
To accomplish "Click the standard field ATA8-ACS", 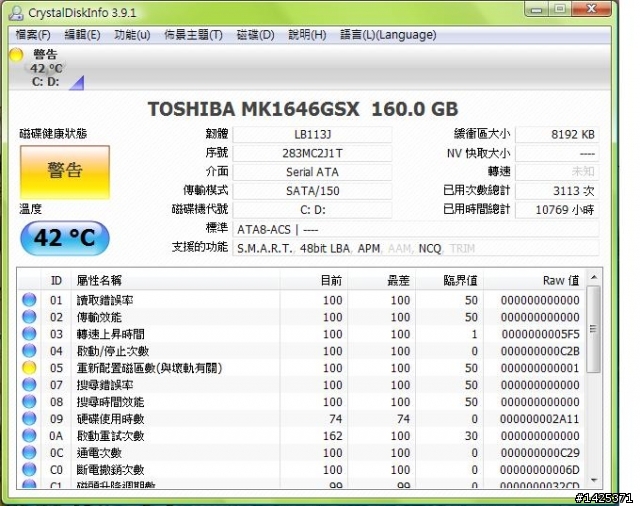I will click(416, 229).
